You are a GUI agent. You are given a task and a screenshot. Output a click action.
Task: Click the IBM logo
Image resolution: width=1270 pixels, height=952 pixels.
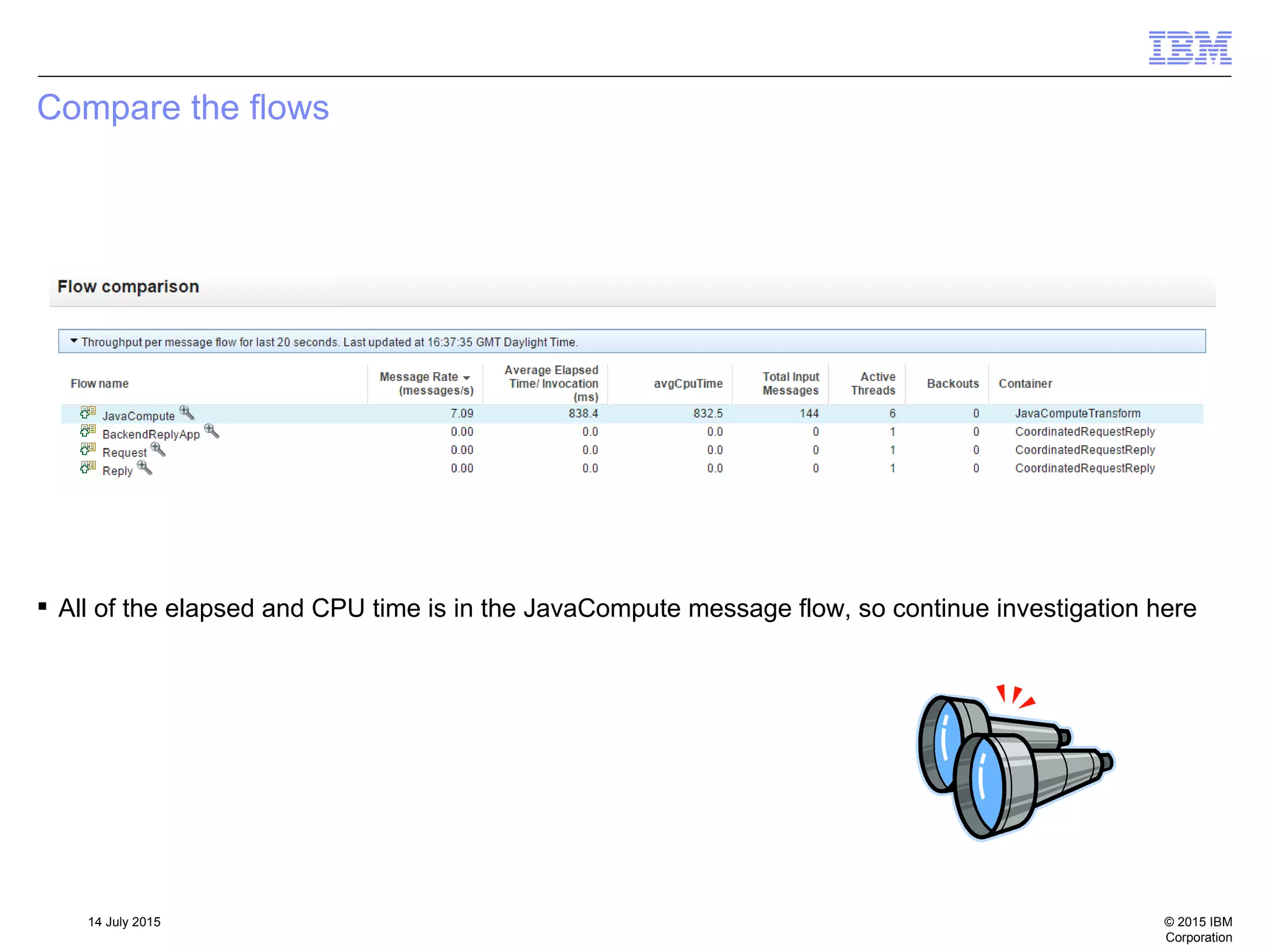point(1190,48)
